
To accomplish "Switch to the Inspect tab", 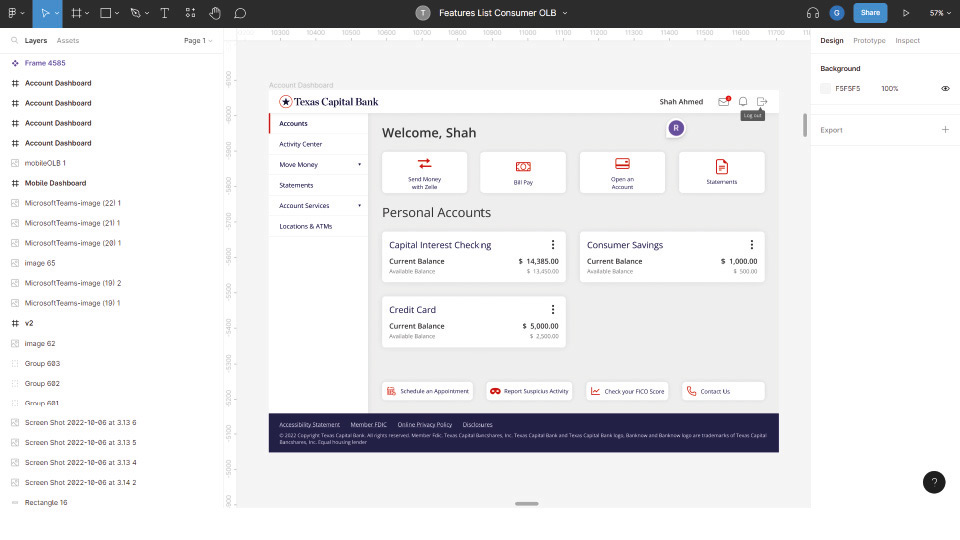I will coord(907,40).
